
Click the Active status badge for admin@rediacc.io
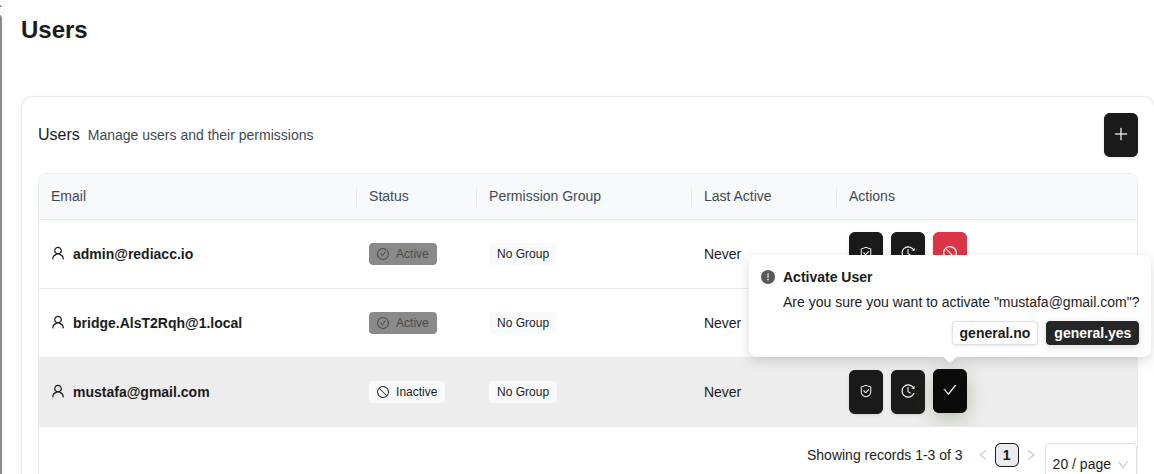click(x=403, y=254)
